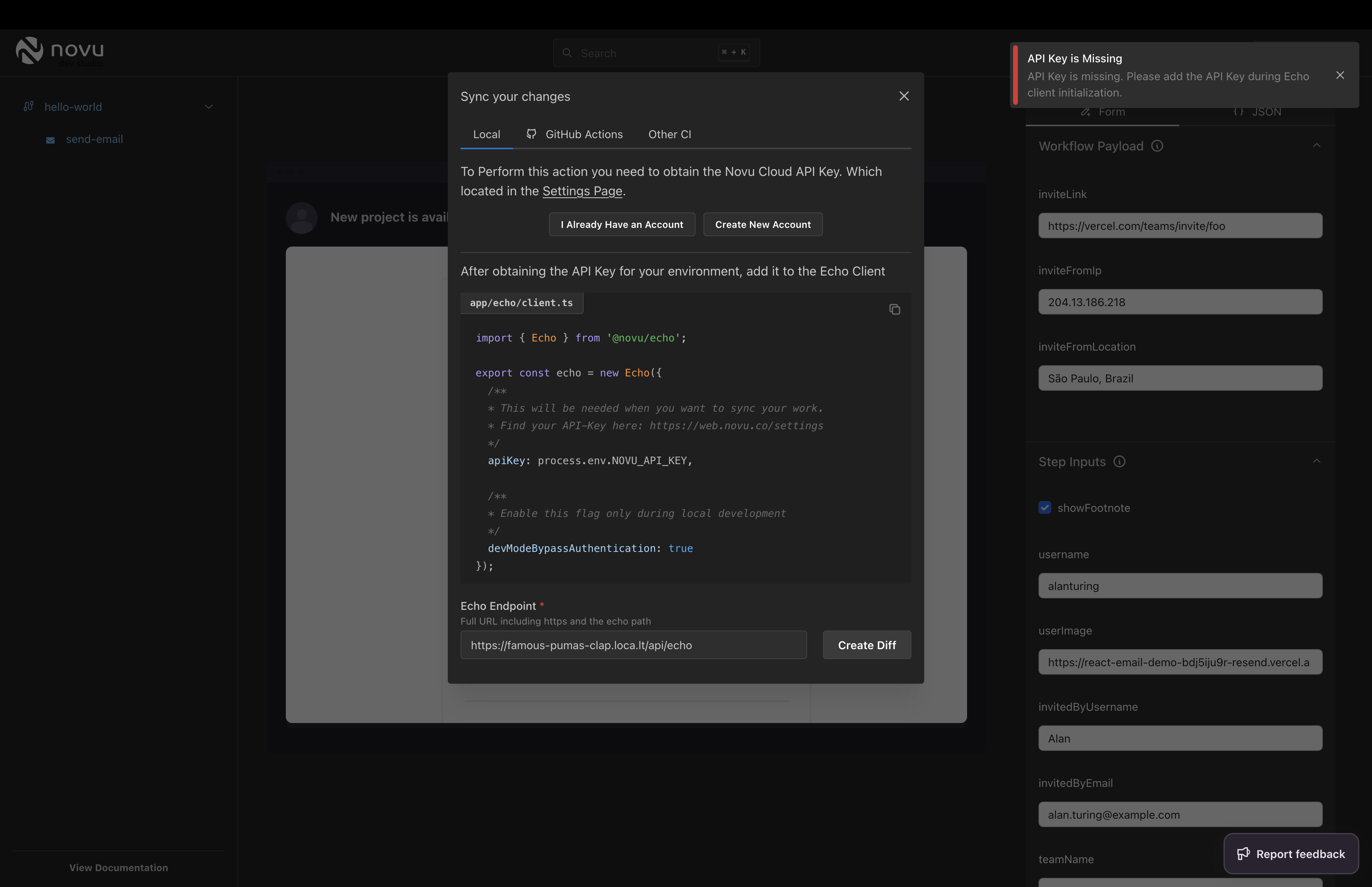Open the Settings Page link

click(x=582, y=191)
